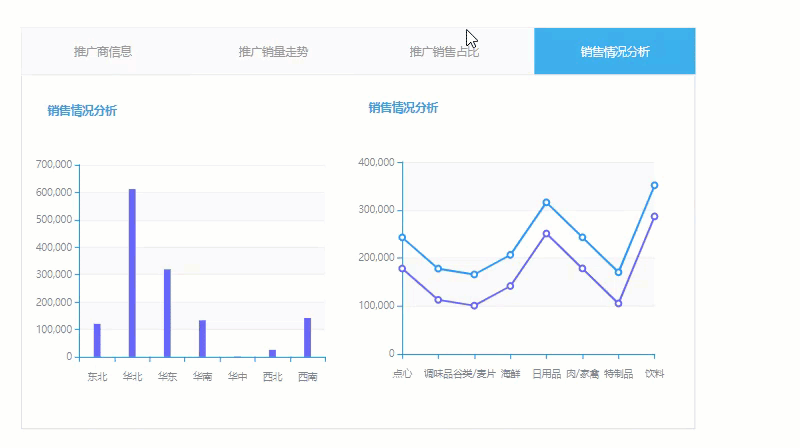Click the 华北 bar in the bar chart
Image resolution: width=800 pixels, height=448 pixels.
click(132, 273)
